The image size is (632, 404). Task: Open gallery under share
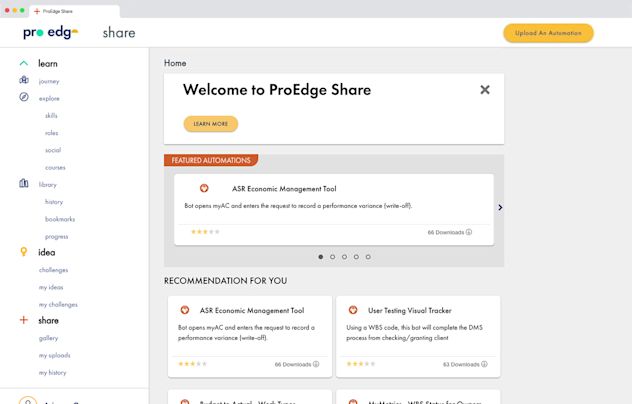tap(48, 338)
